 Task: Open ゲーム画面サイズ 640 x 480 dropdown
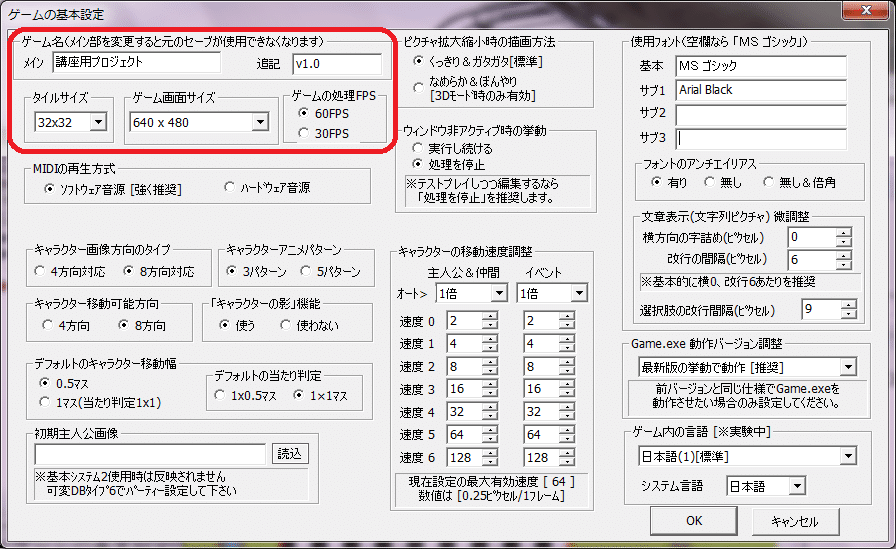(x=260, y=122)
